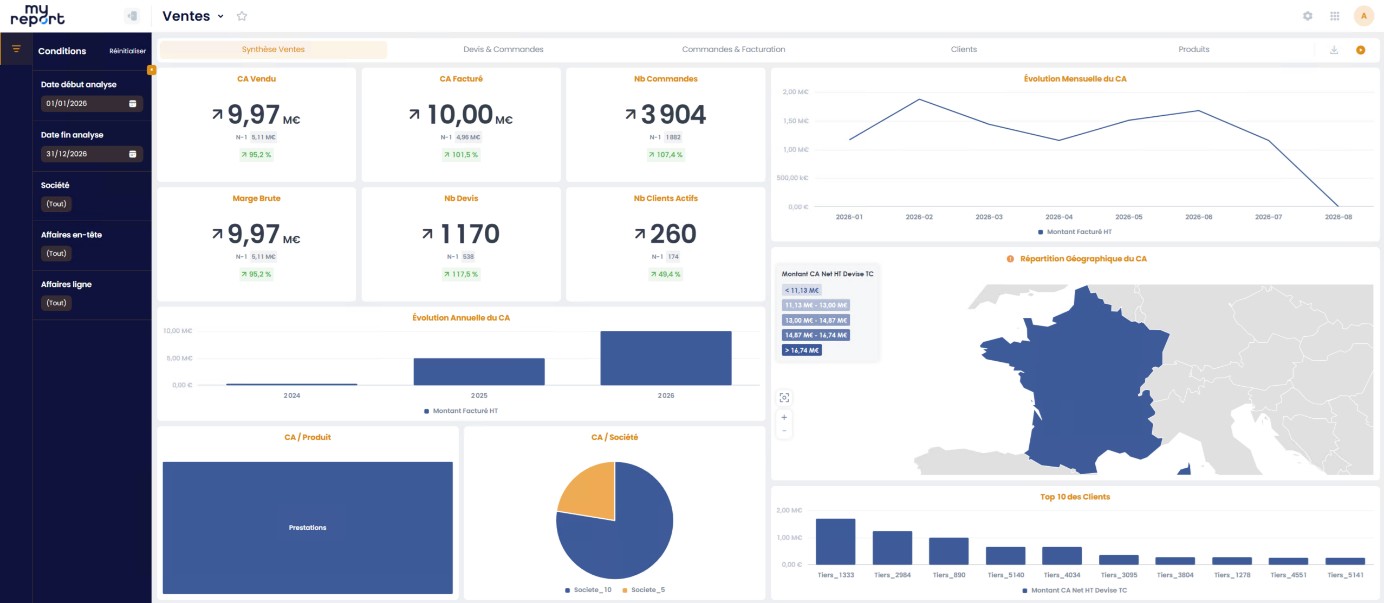Open the apps grid launcher

tap(1335, 16)
